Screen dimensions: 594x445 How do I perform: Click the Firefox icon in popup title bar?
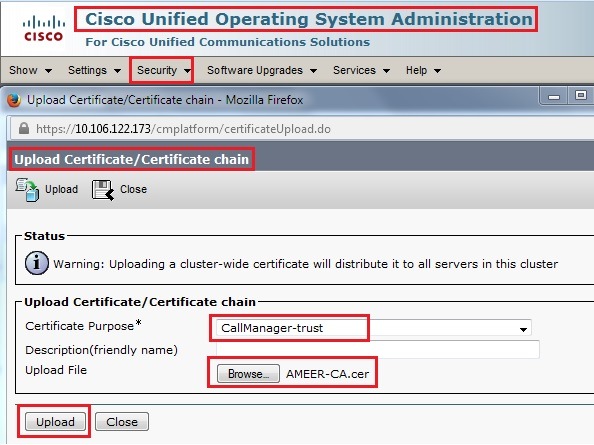(x=14, y=100)
